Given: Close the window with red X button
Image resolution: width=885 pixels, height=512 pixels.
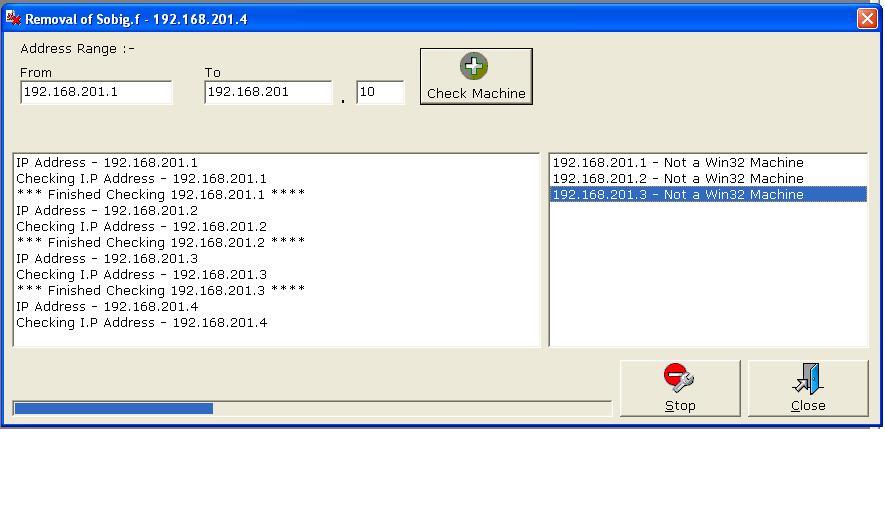Looking at the screenshot, I should point(867,18).
